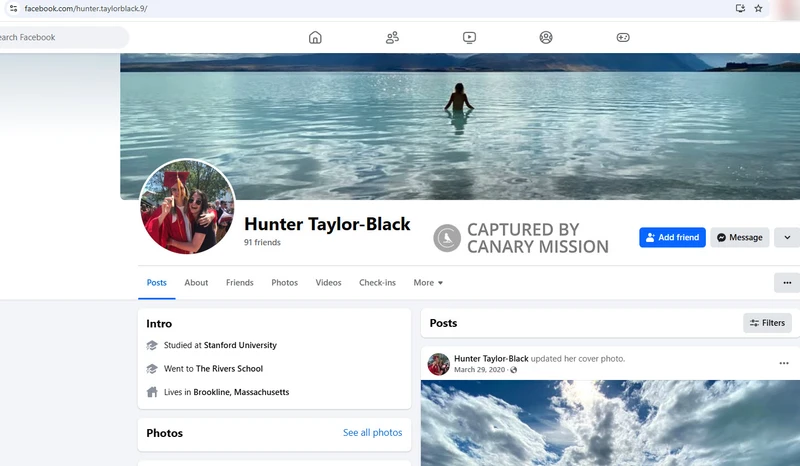Click the Message button
This screenshot has height=466, width=800.
[x=740, y=237]
